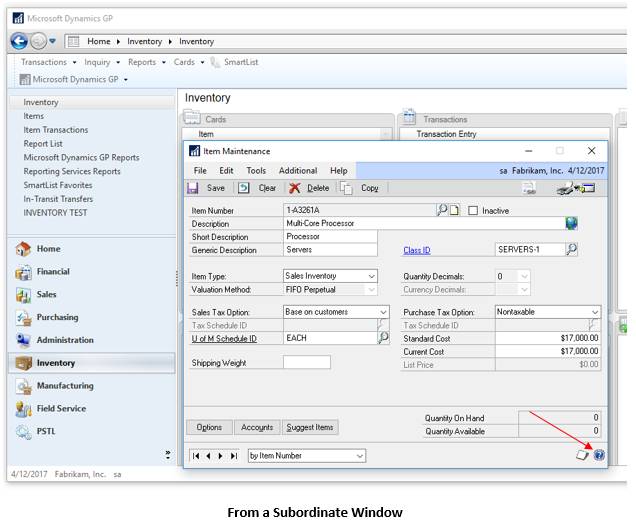Click the Suggest Items button
Viewport: 636px width, 524px height.
[x=310, y=427]
